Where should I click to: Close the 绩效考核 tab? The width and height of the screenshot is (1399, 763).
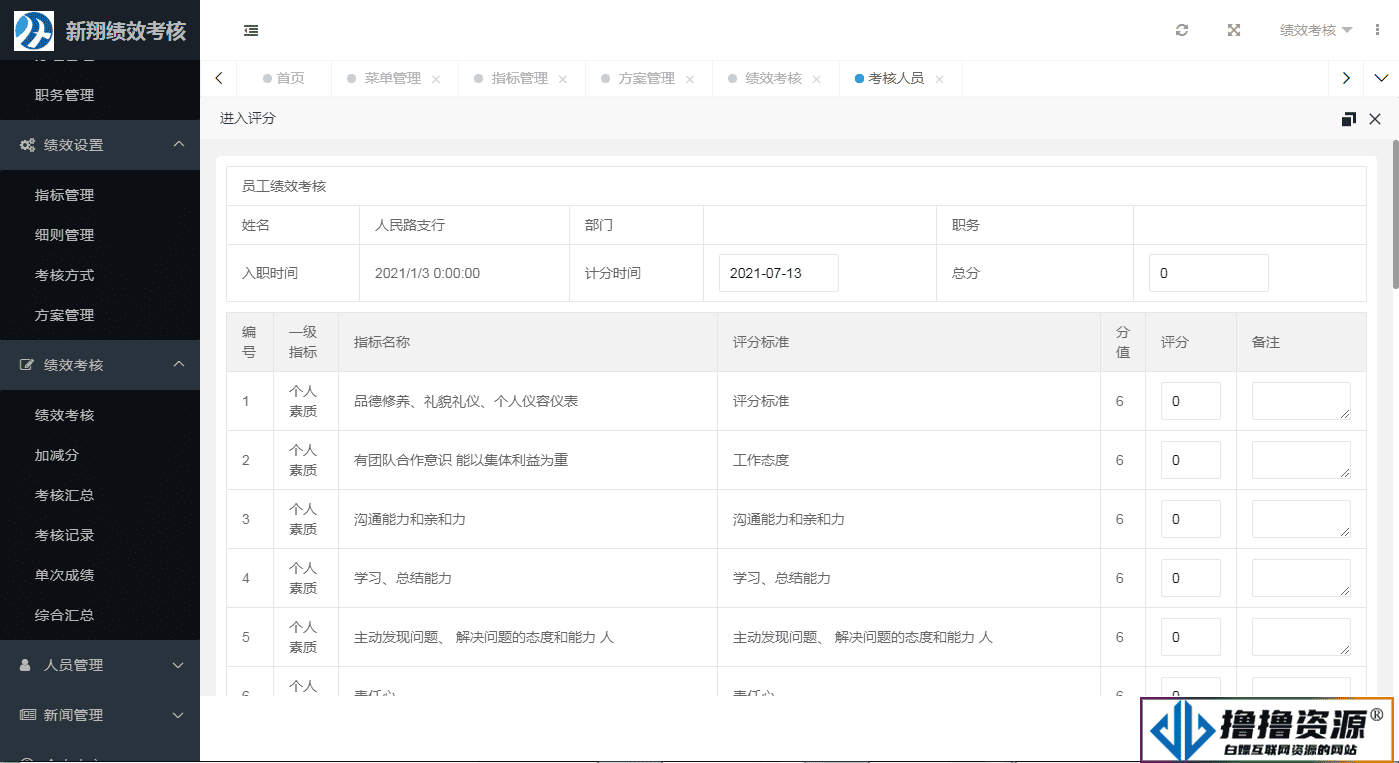817,79
